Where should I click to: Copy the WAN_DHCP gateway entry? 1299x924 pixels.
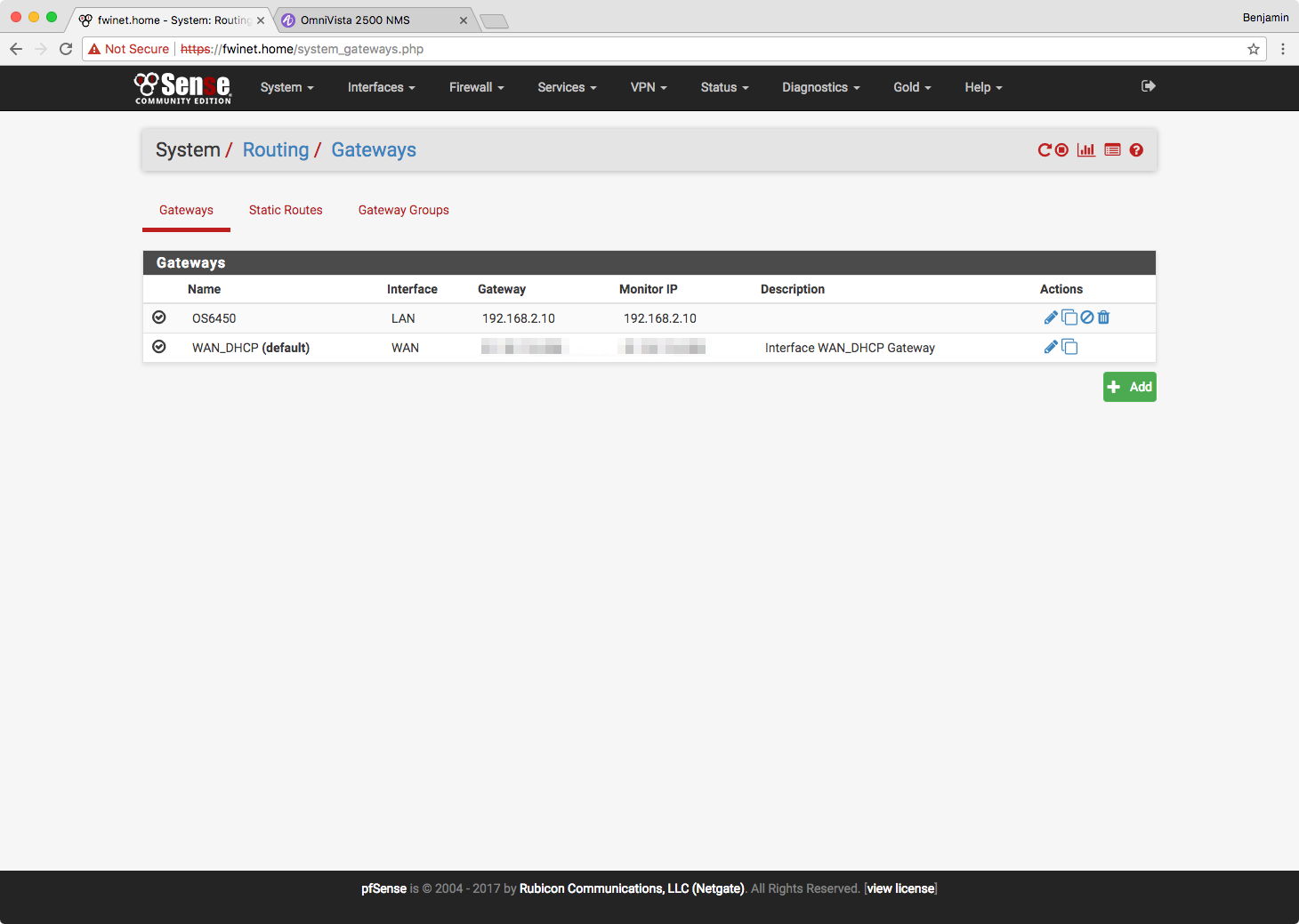1069,347
